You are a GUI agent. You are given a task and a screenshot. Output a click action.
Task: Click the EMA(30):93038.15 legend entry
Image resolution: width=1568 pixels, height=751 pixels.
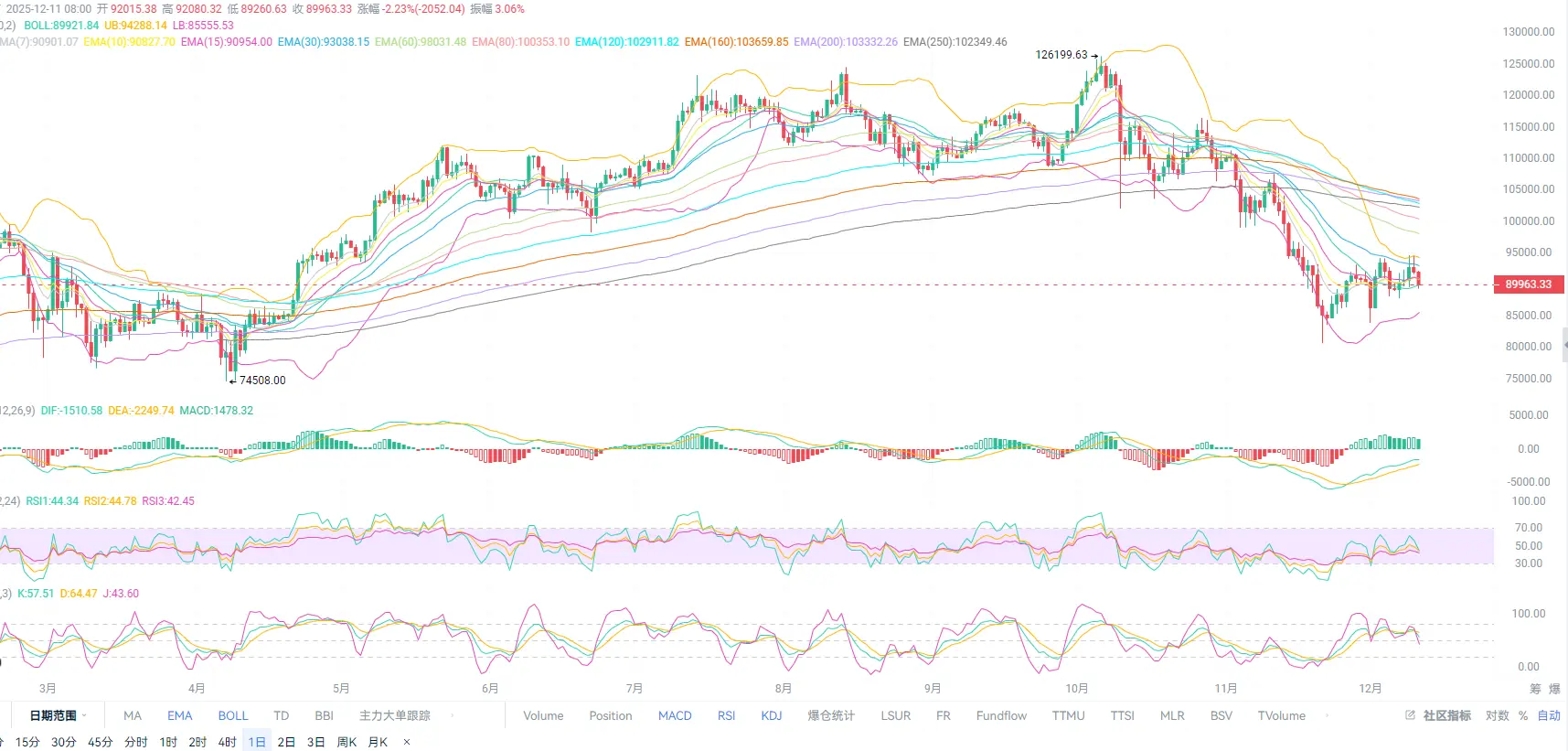pos(324,42)
